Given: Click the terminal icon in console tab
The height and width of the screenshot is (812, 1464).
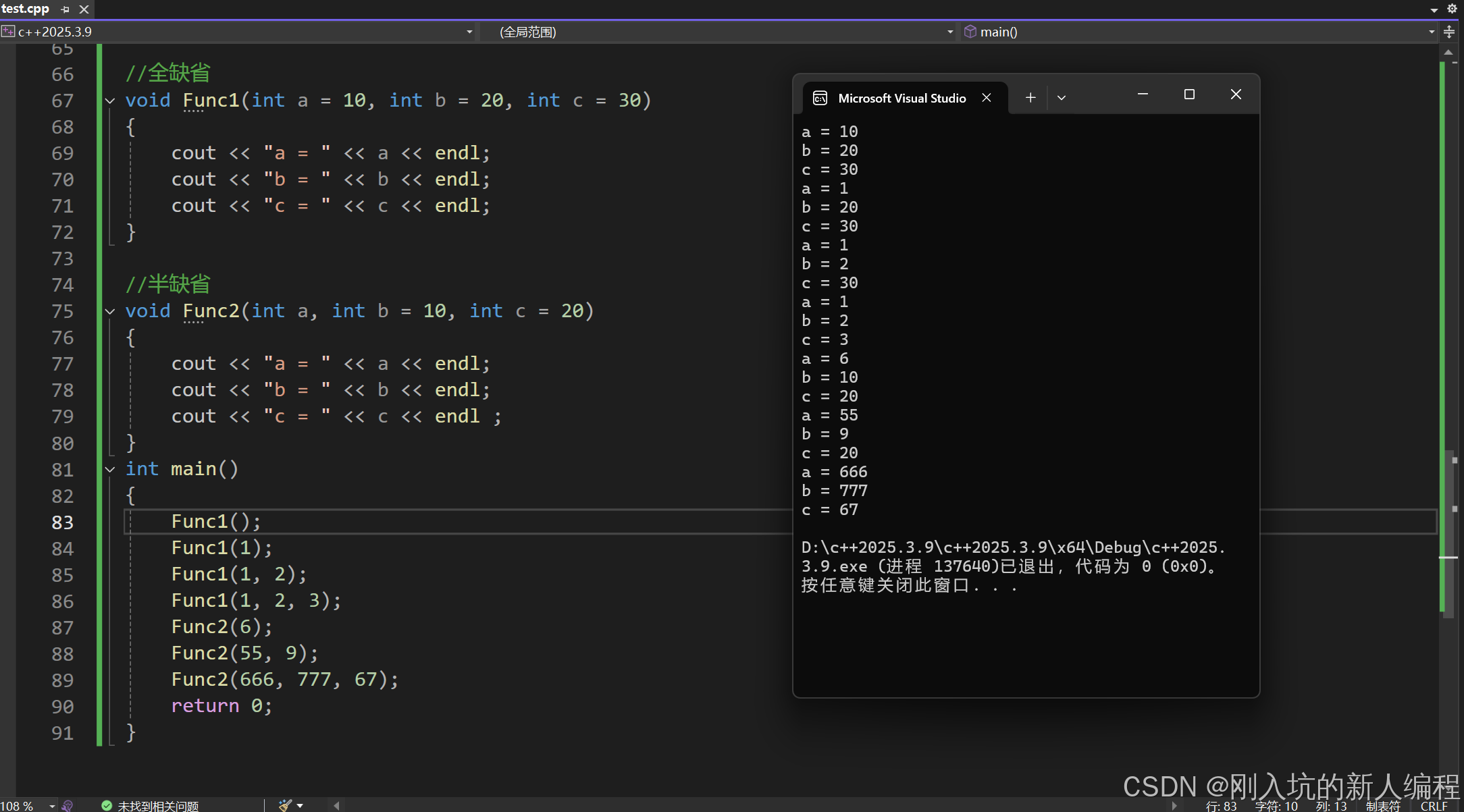Looking at the screenshot, I should pos(820,99).
